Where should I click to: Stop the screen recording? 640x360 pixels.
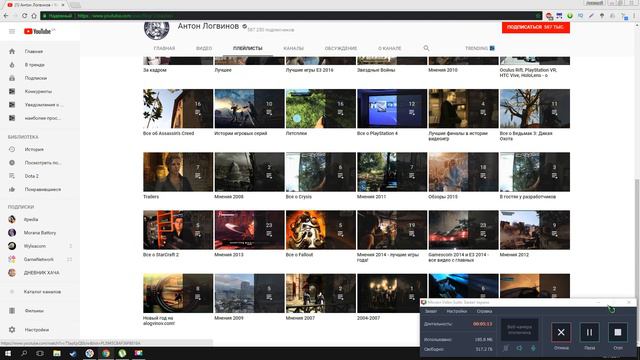618,332
